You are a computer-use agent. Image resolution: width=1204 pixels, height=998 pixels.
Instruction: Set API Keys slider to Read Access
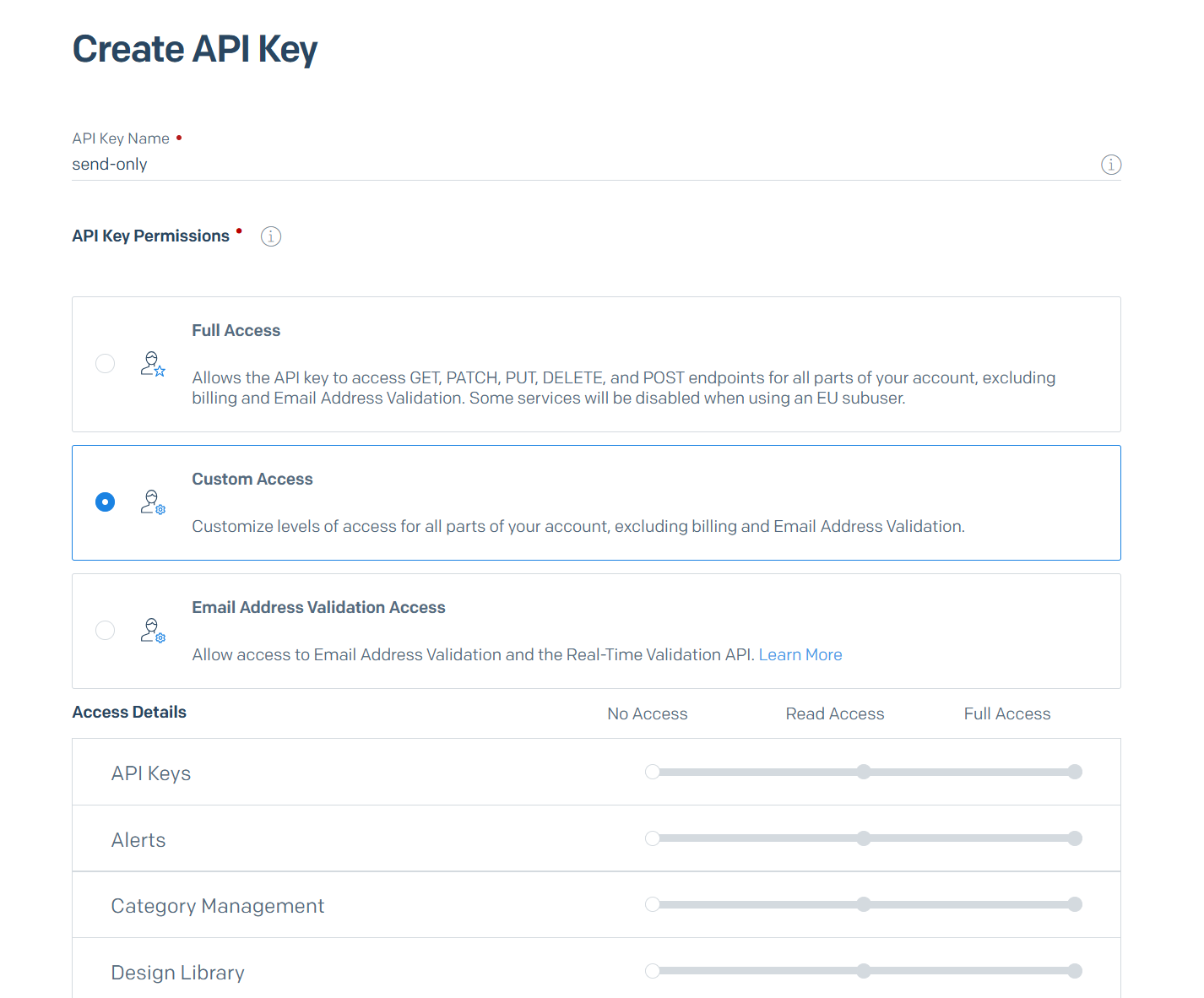863,772
